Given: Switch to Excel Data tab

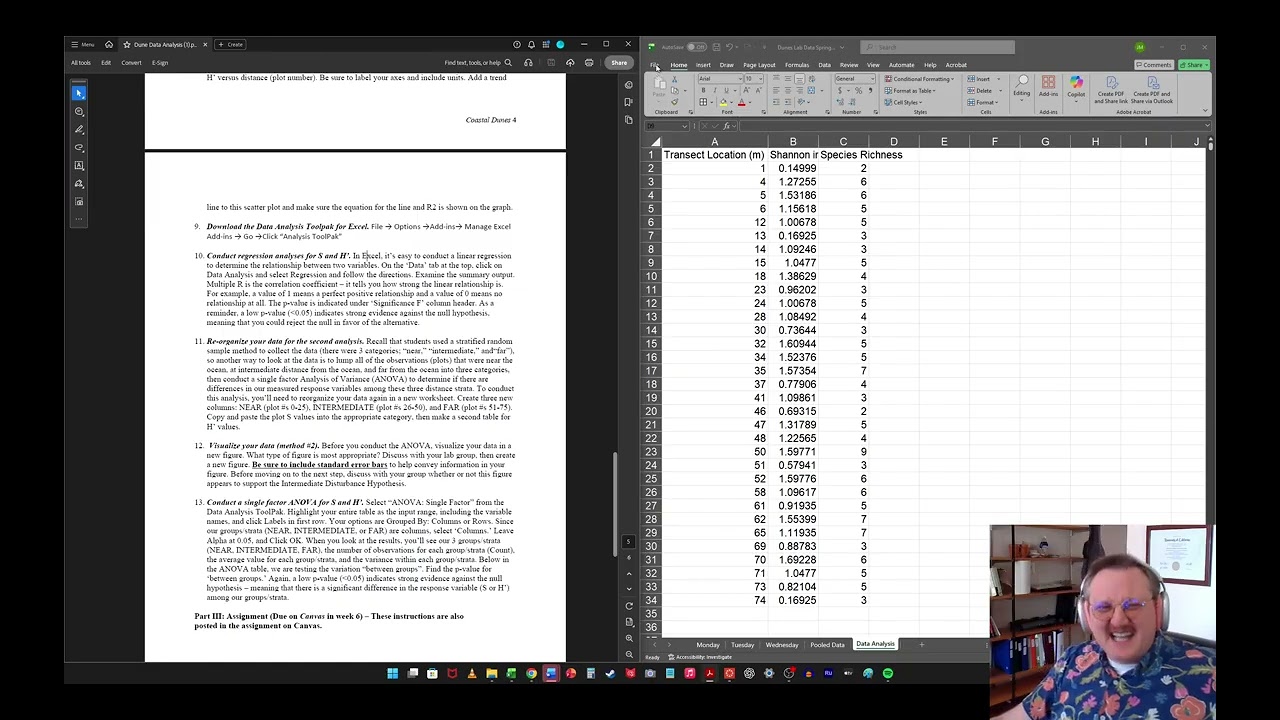Looking at the screenshot, I should click(825, 65).
